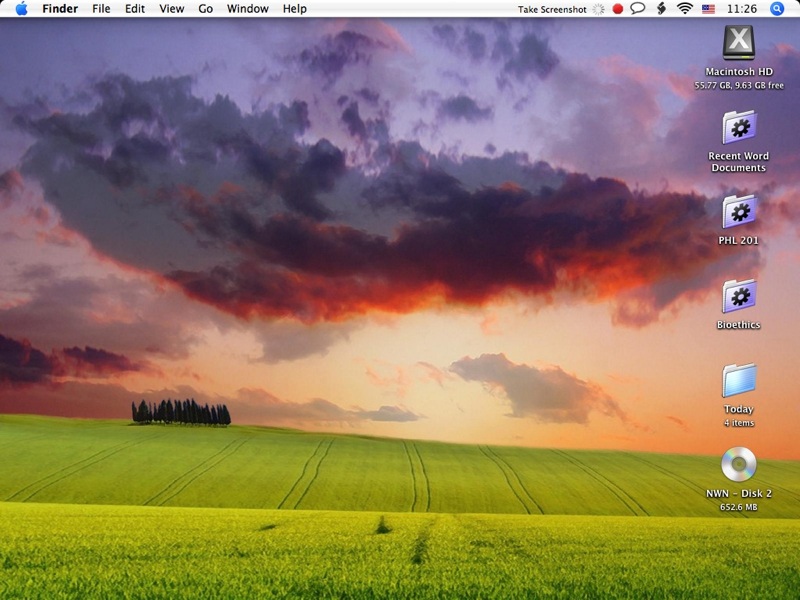Open the Help menu
The height and width of the screenshot is (600, 800).
pos(295,9)
